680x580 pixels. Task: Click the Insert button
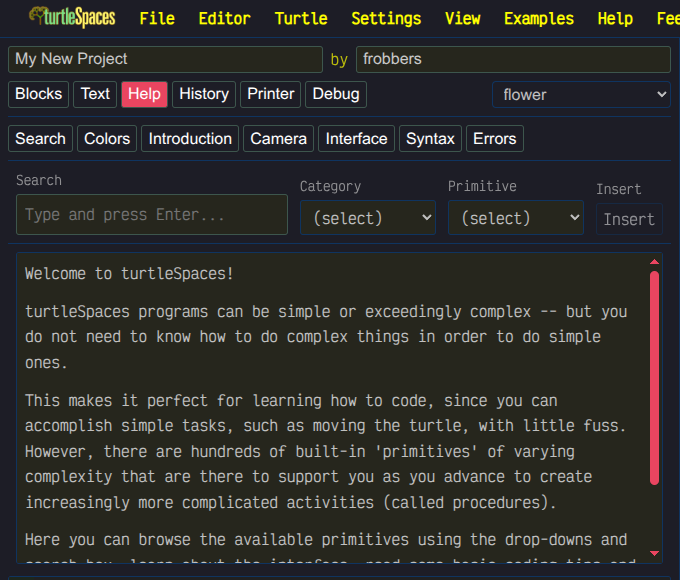(x=629, y=219)
